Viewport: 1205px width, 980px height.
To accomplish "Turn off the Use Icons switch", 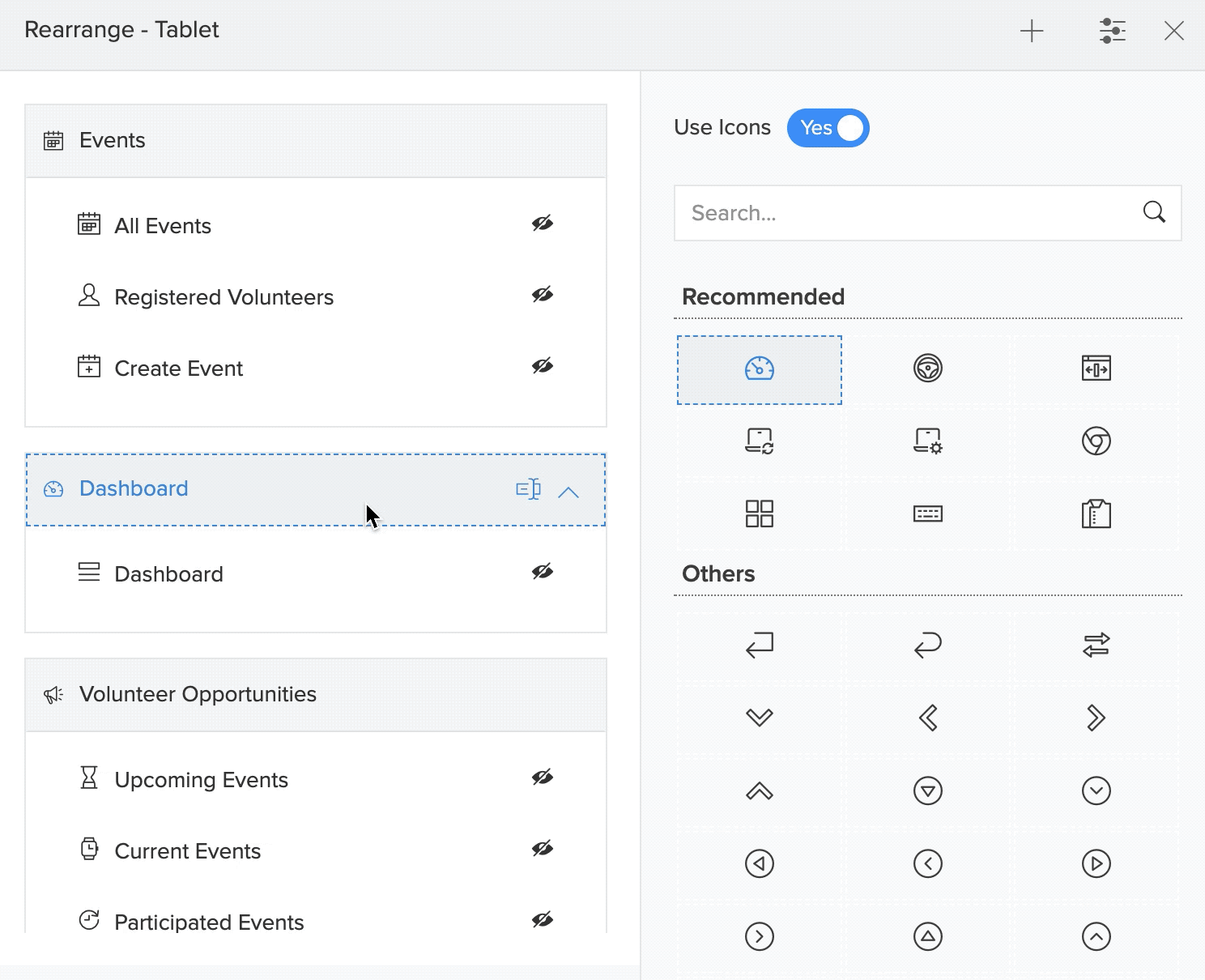I will [828, 128].
